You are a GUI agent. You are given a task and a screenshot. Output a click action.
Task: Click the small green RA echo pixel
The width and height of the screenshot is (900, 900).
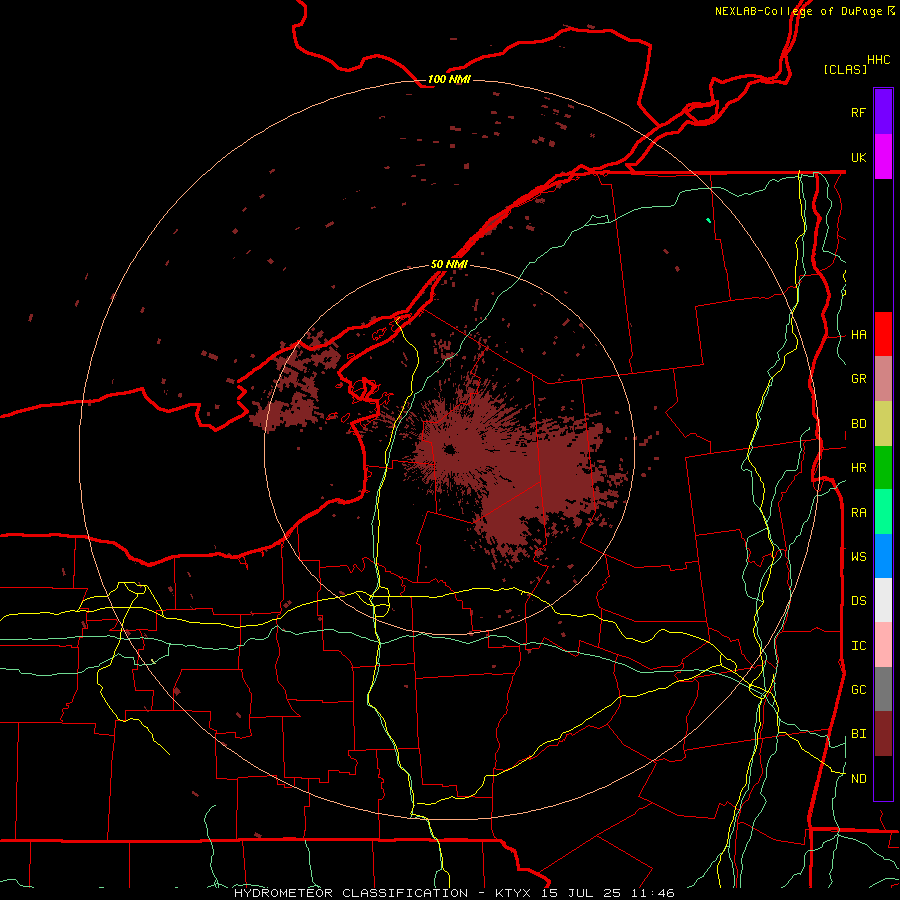click(x=709, y=220)
